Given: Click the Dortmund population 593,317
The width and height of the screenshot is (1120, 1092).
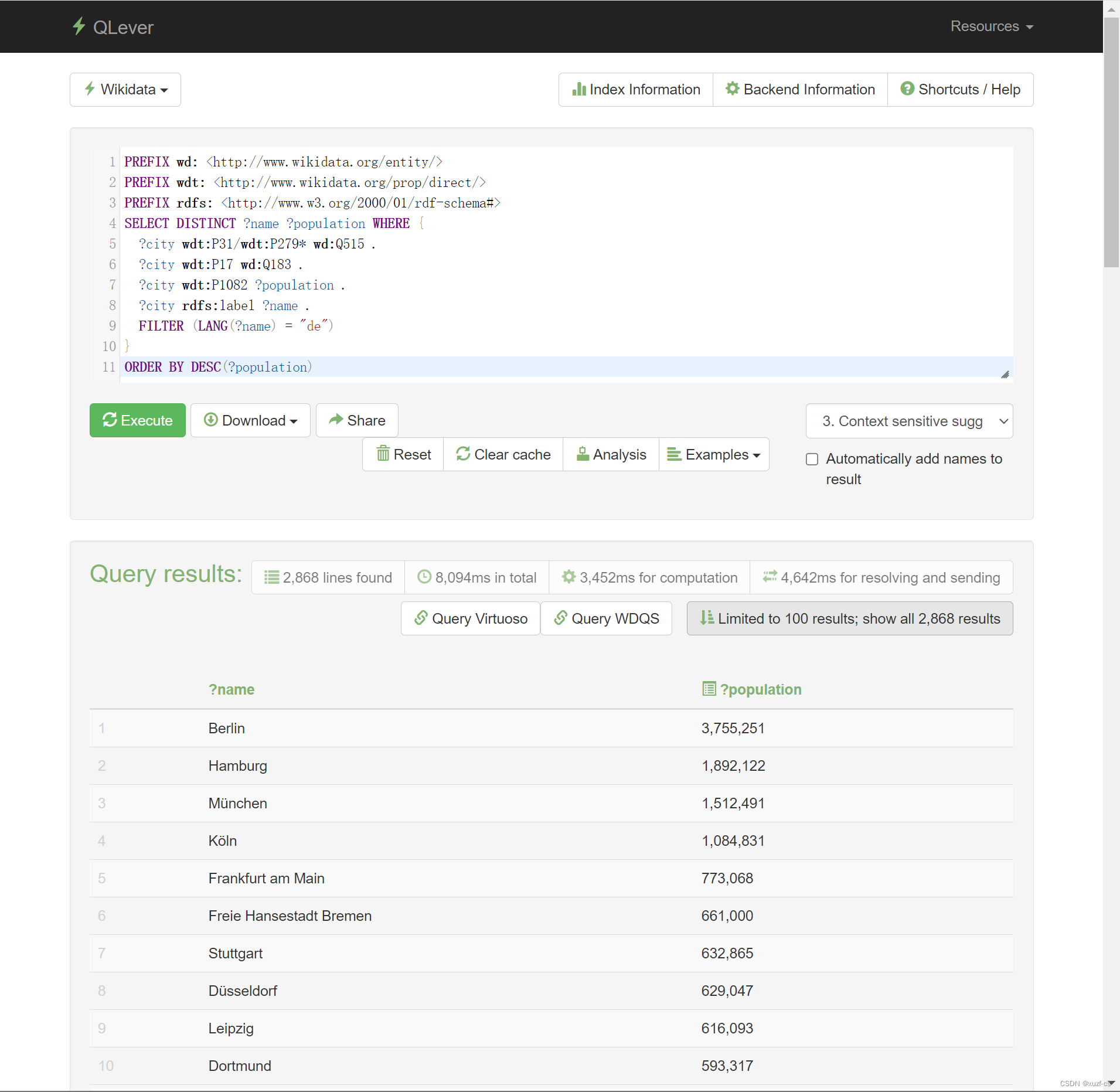Looking at the screenshot, I should [727, 1066].
